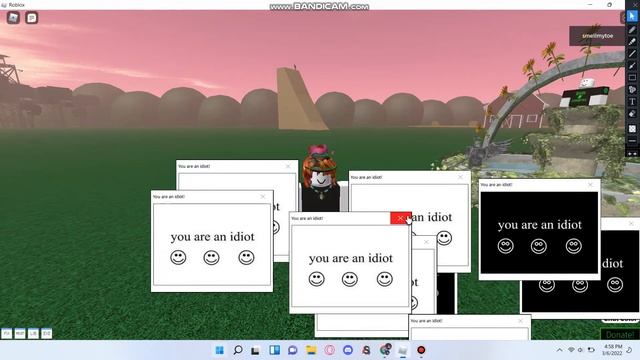Open Task View from the taskbar
The width and height of the screenshot is (640, 360).
[x=256, y=350]
